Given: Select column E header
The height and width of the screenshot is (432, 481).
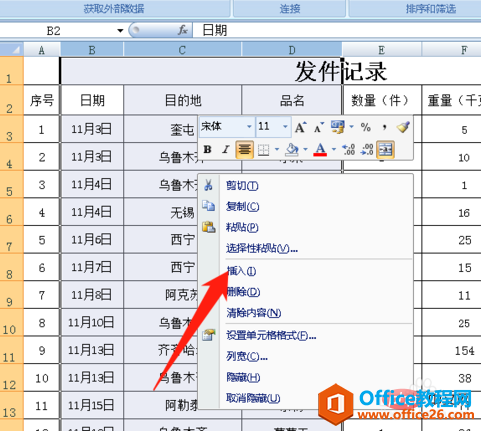Looking at the screenshot, I should tap(382, 50).
